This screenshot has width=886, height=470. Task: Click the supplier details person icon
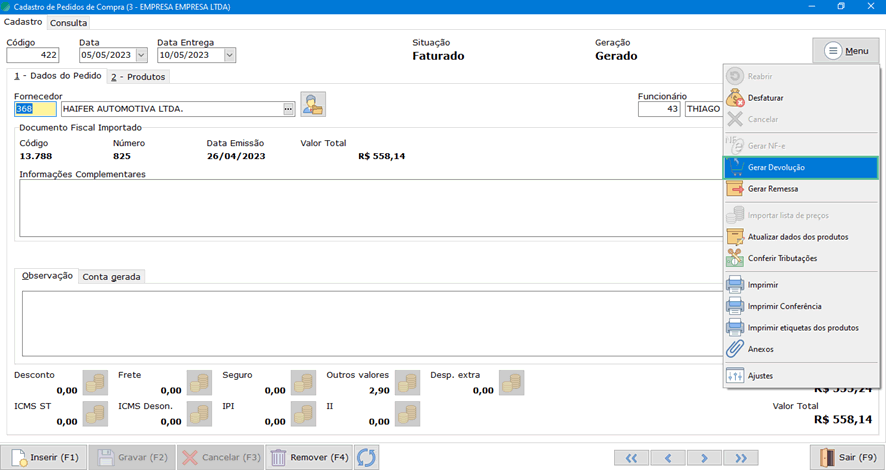click(x=313, y=105)
